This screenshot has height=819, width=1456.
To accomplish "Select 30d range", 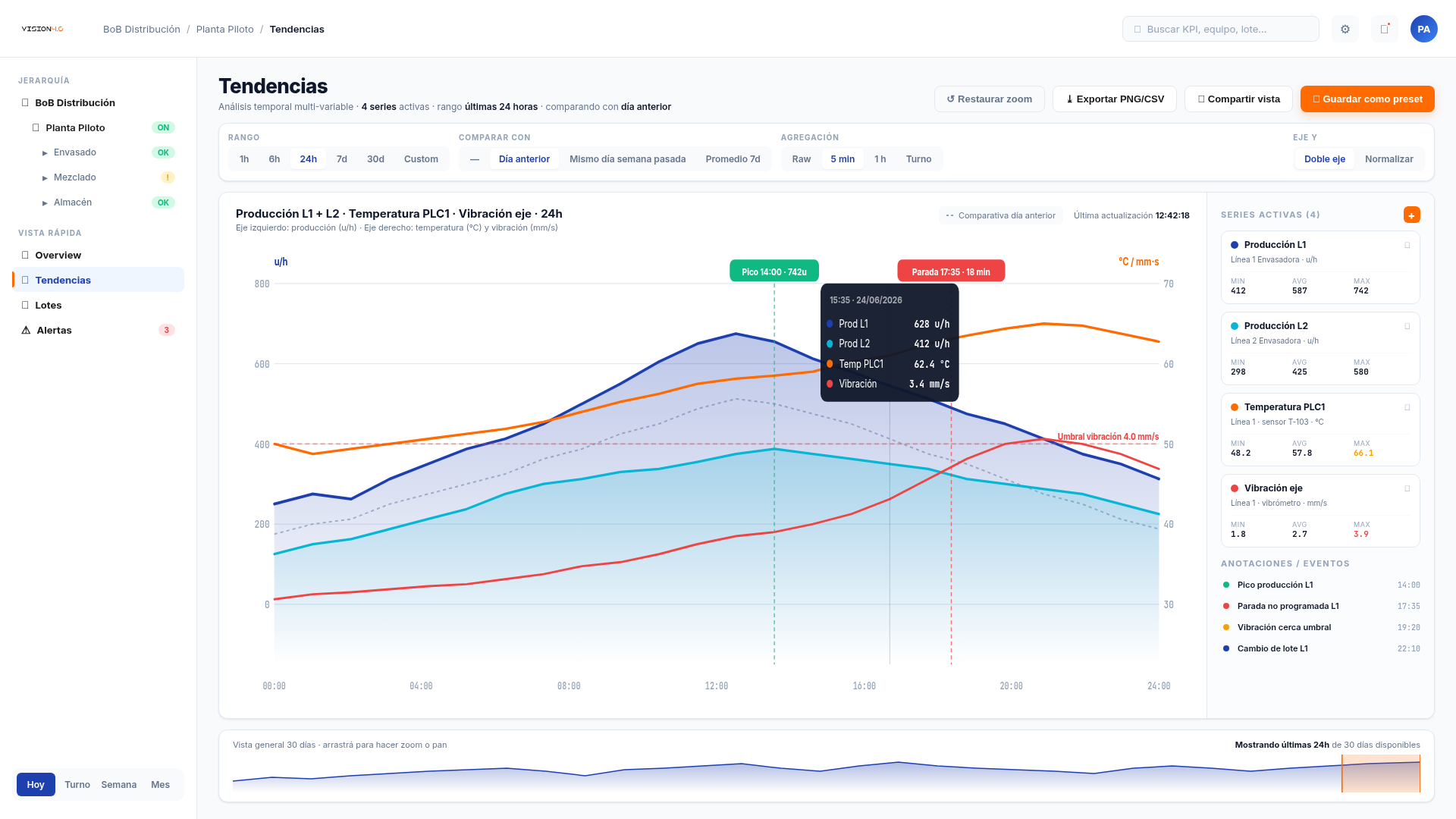I will (375, 159).
